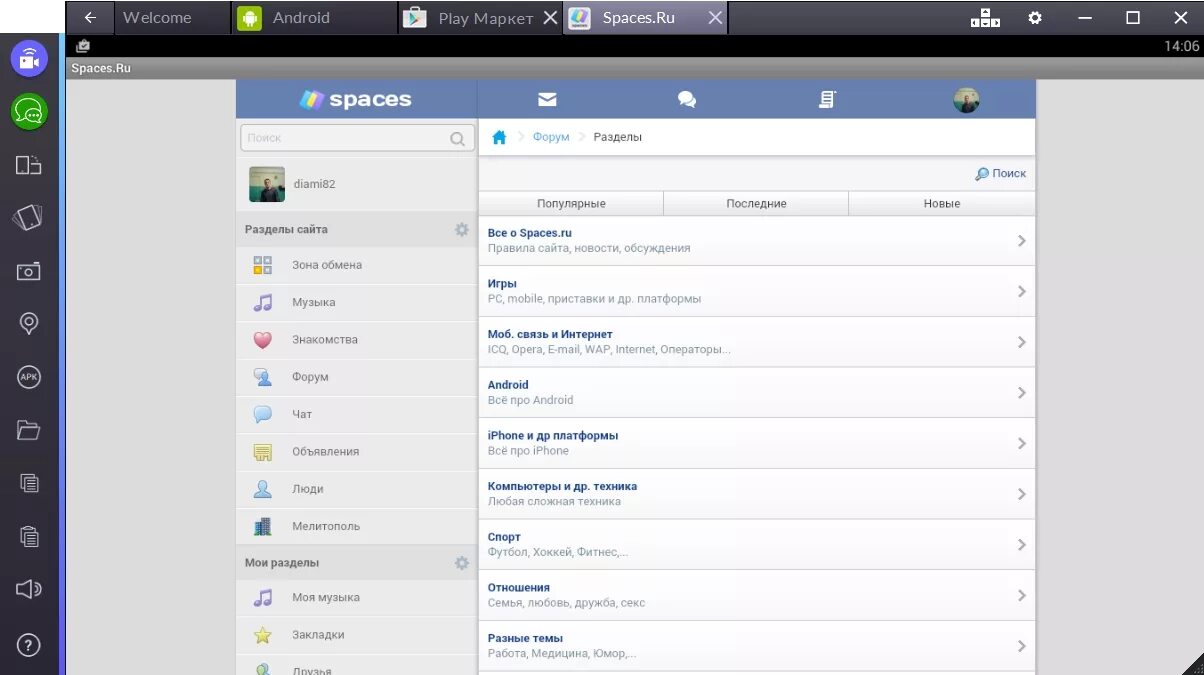
Task: Click the Разделы breadcrumb text
Action: (618, 137)
